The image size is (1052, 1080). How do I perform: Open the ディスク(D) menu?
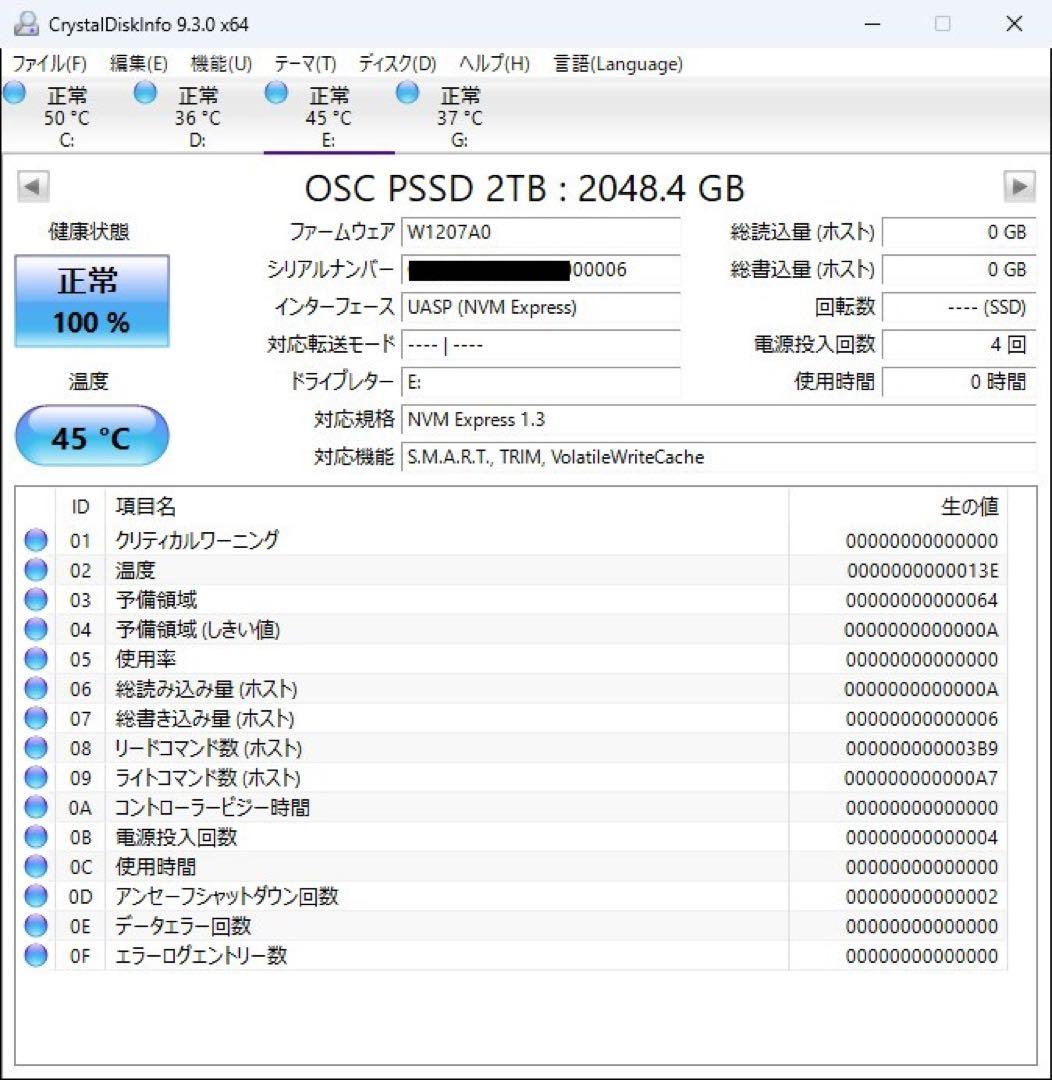coord(398,64)
